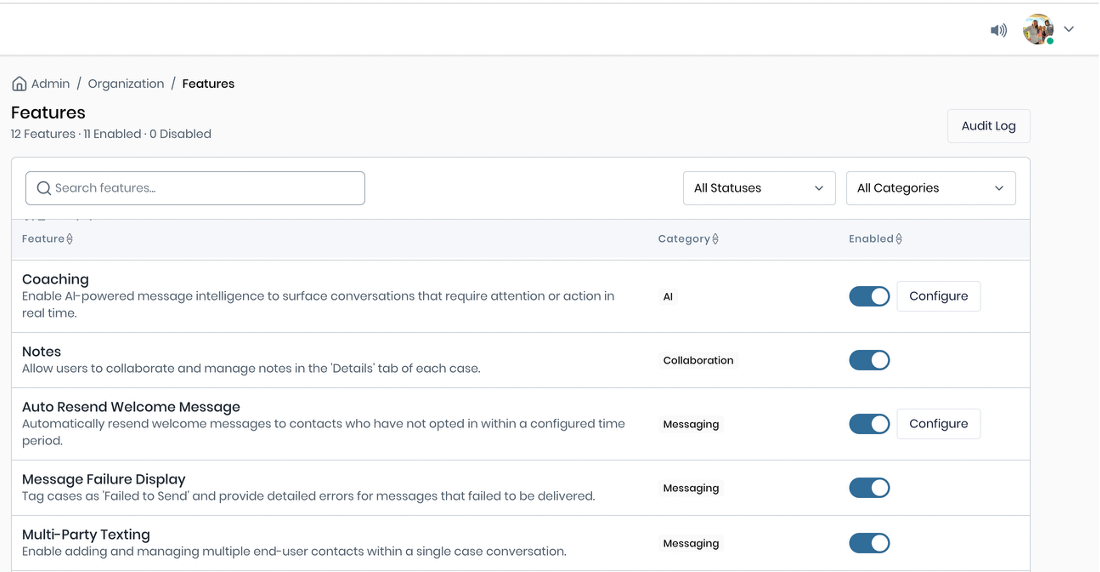Image resolution: width=1100 pixels, height=572 pixels.
Task: Open the Audit Log
Action: pos(988,126)
